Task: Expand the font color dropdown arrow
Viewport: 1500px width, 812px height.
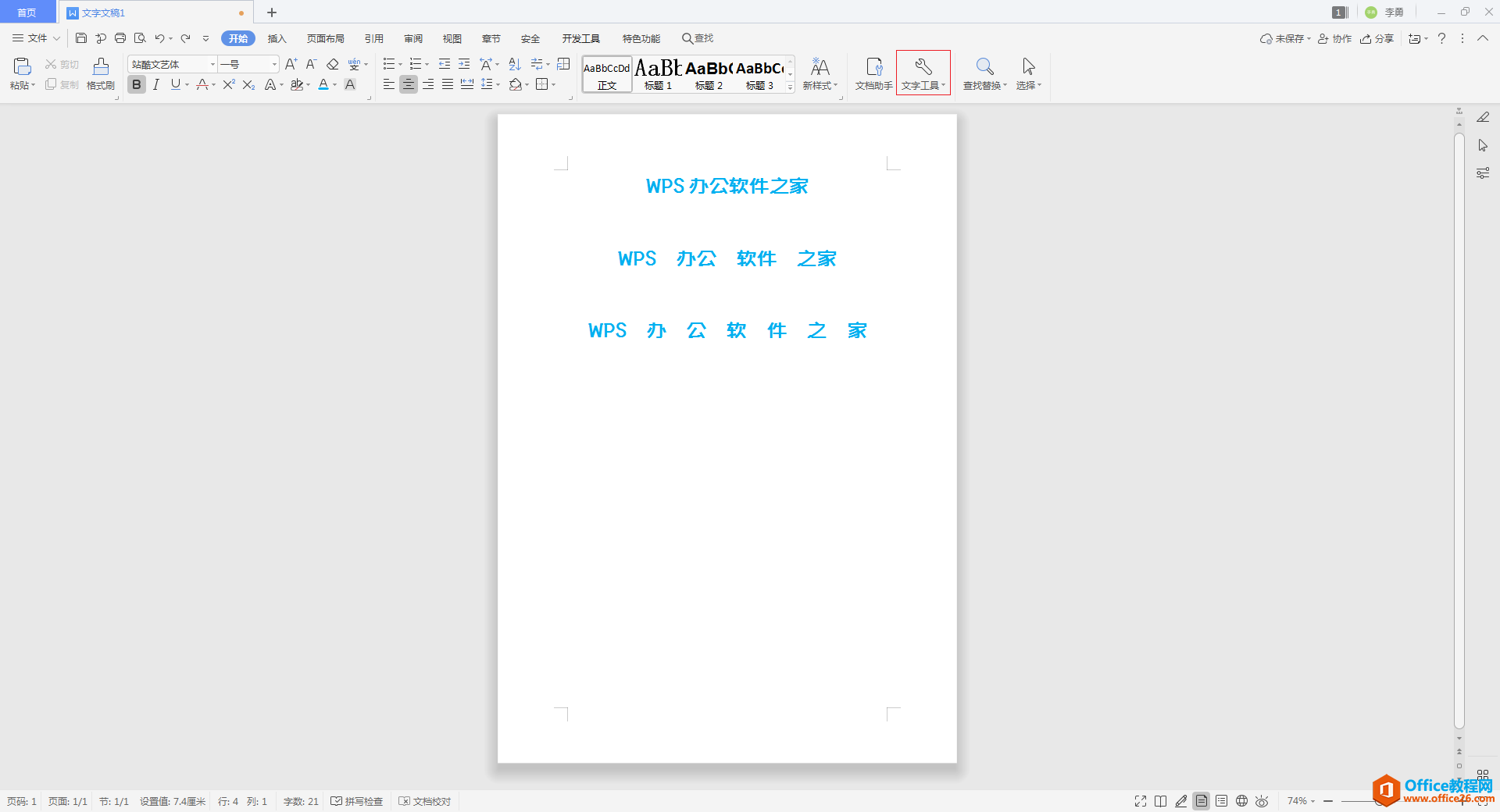Action: tap(335, 84)
